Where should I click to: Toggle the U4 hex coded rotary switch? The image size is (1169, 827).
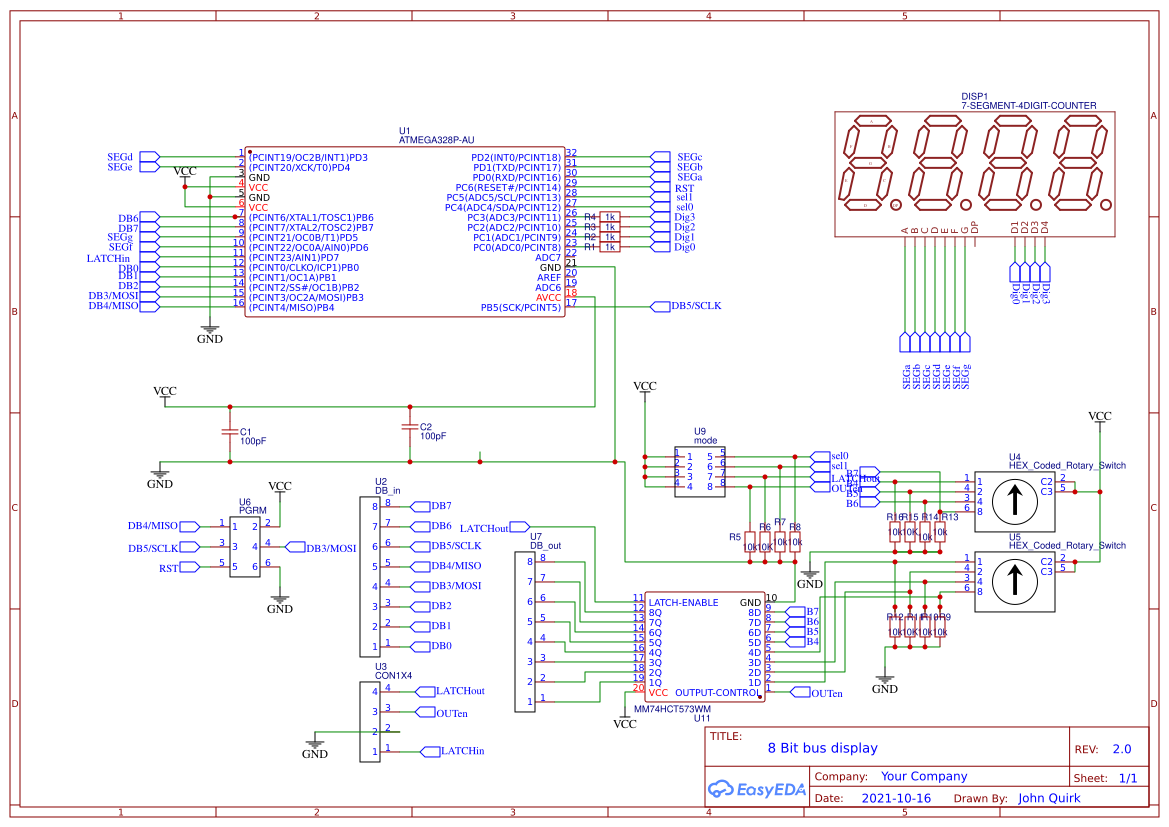(1016, 500)
